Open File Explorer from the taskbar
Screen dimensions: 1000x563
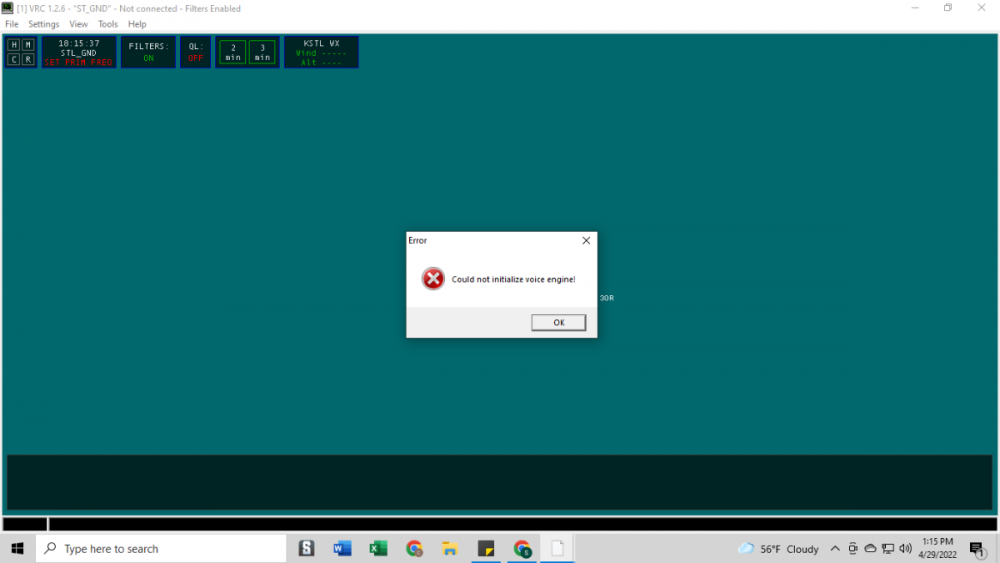pyautogui.click(x=450, y=548)
